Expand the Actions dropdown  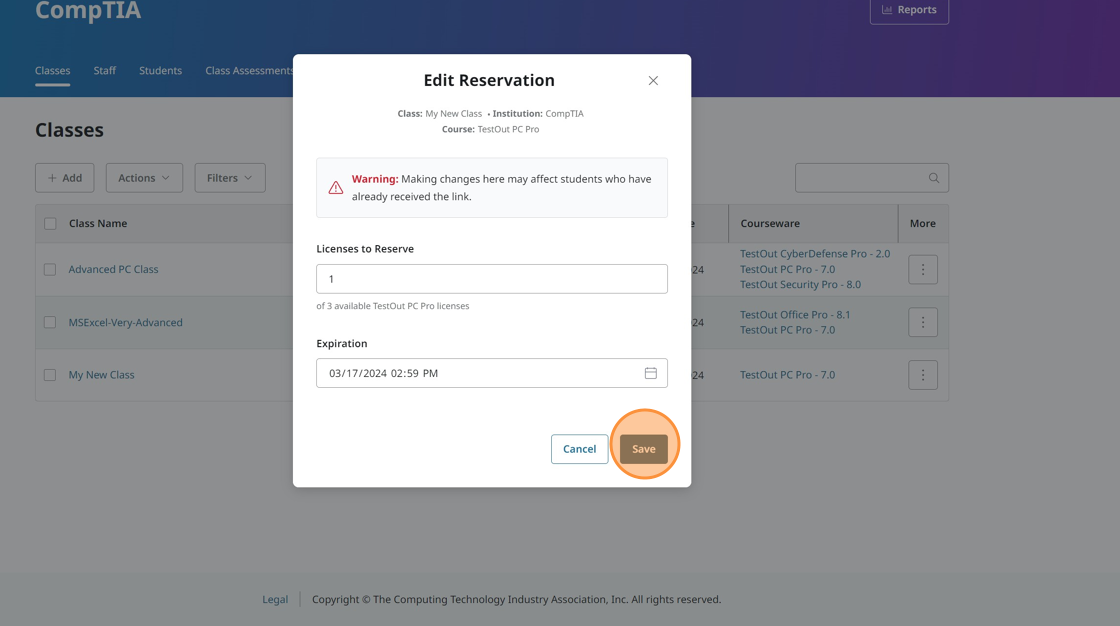coord(144,178)
